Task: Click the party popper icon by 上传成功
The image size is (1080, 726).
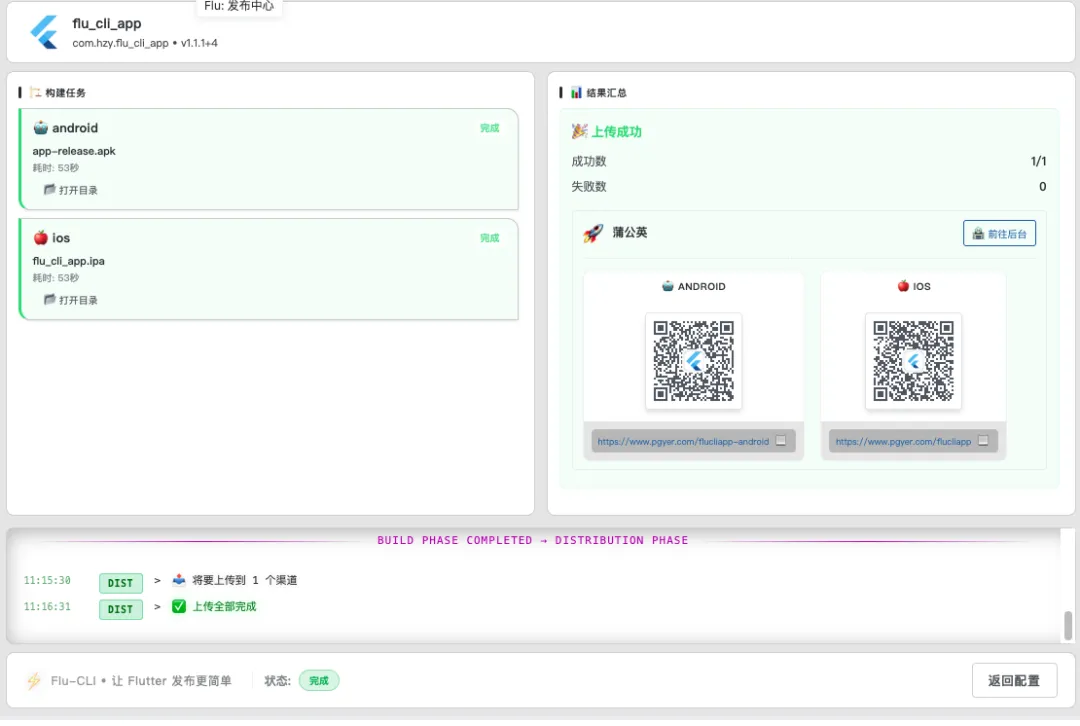Action: tap(579, 131)
